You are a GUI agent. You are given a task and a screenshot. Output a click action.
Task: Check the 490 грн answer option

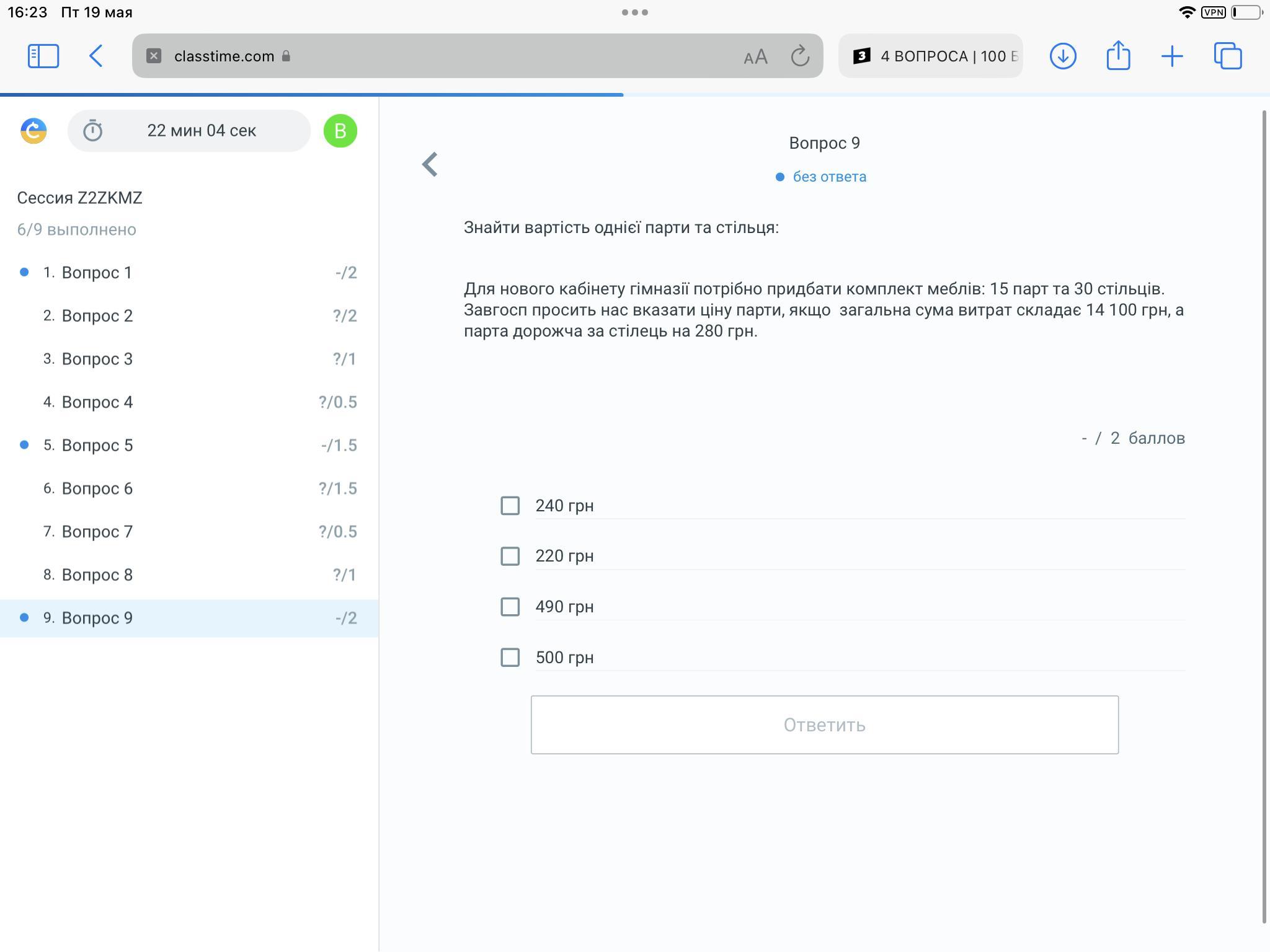click(x=510, y=607)
